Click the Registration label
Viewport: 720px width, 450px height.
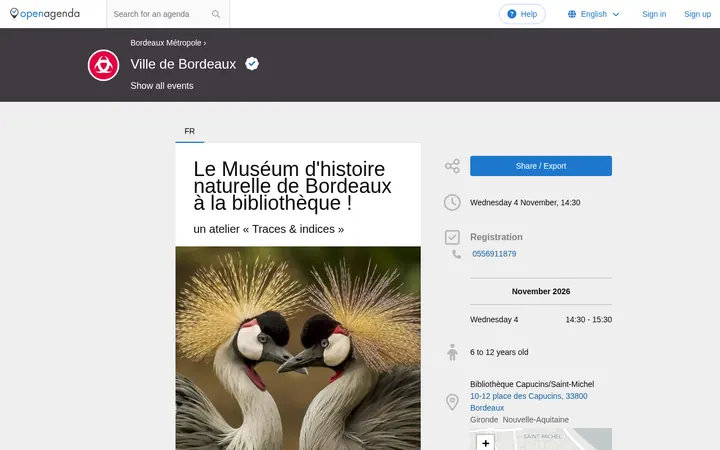(x=496, y=237)
